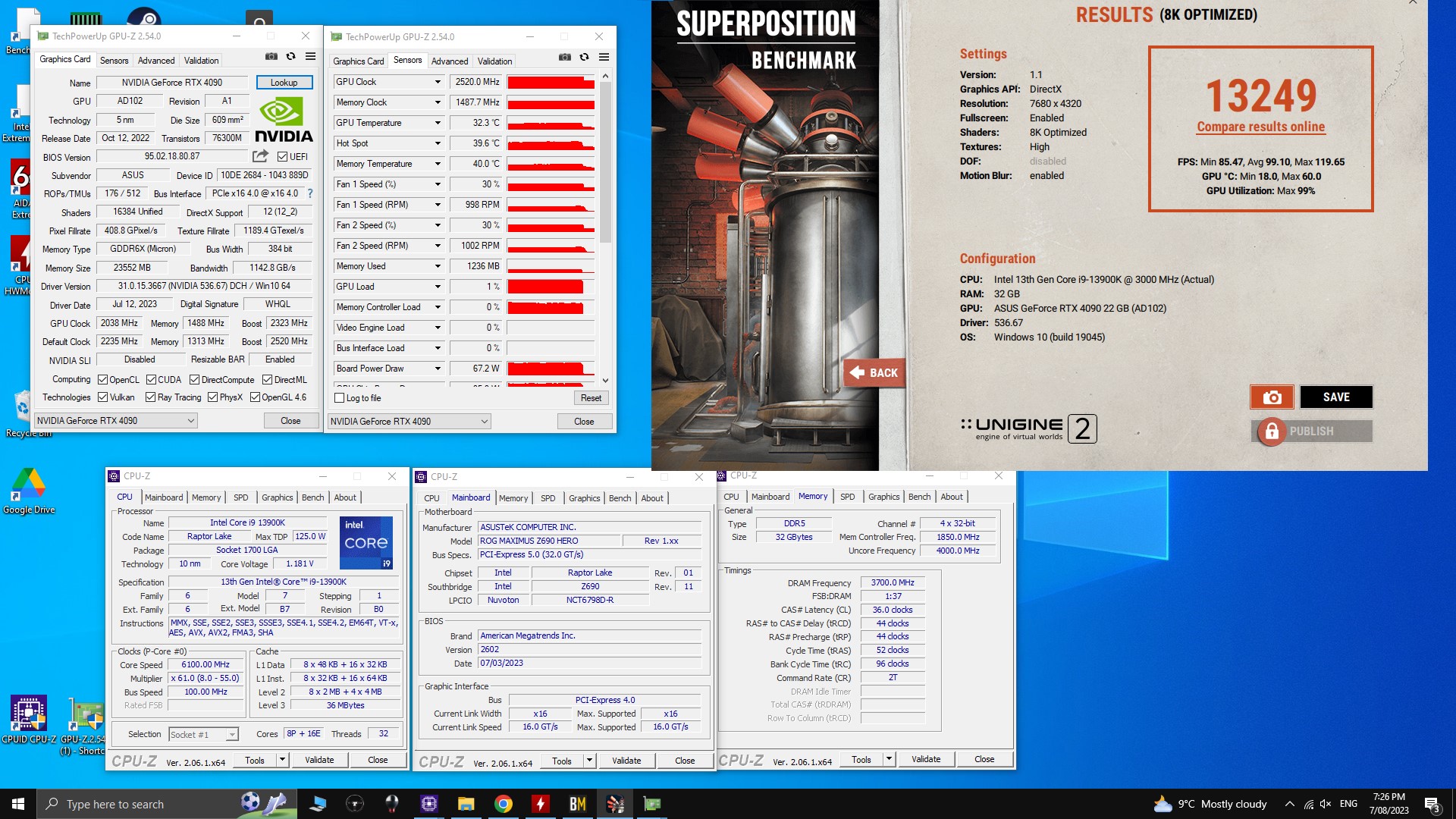Click the BM app icon in taskbar
Screen dimensions: 1456x819
(x=578, y=804)
